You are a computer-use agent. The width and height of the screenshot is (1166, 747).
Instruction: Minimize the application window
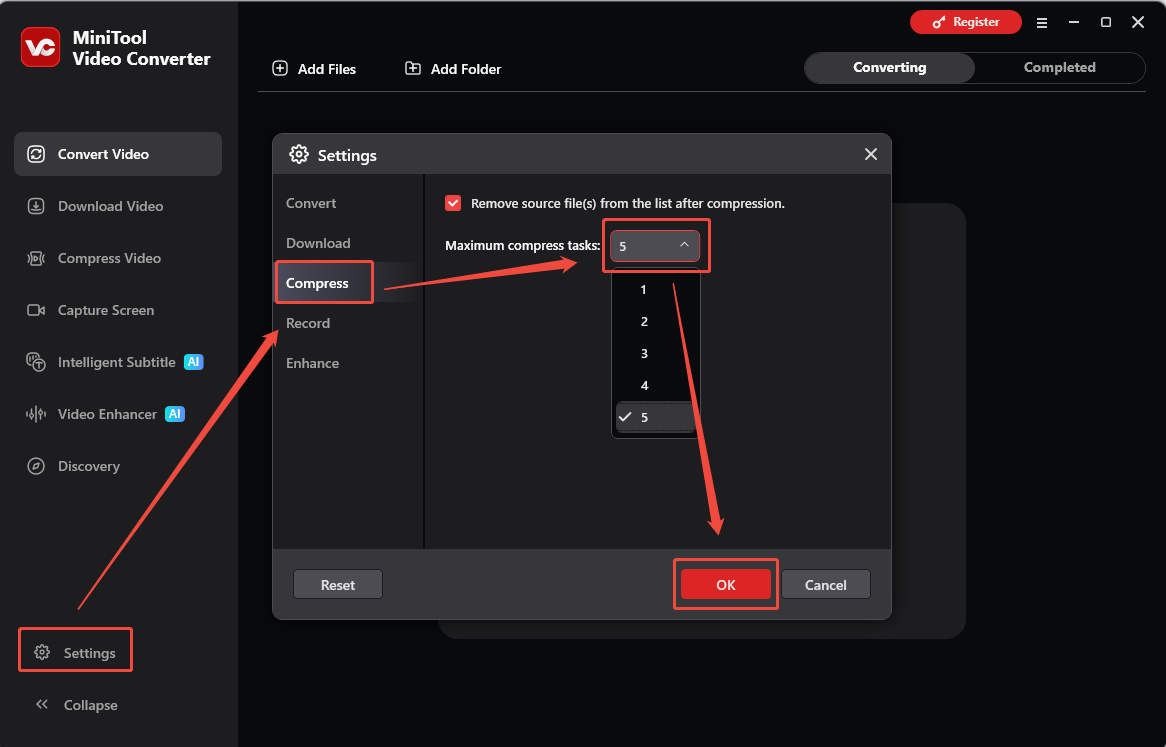coord(1074,22)
